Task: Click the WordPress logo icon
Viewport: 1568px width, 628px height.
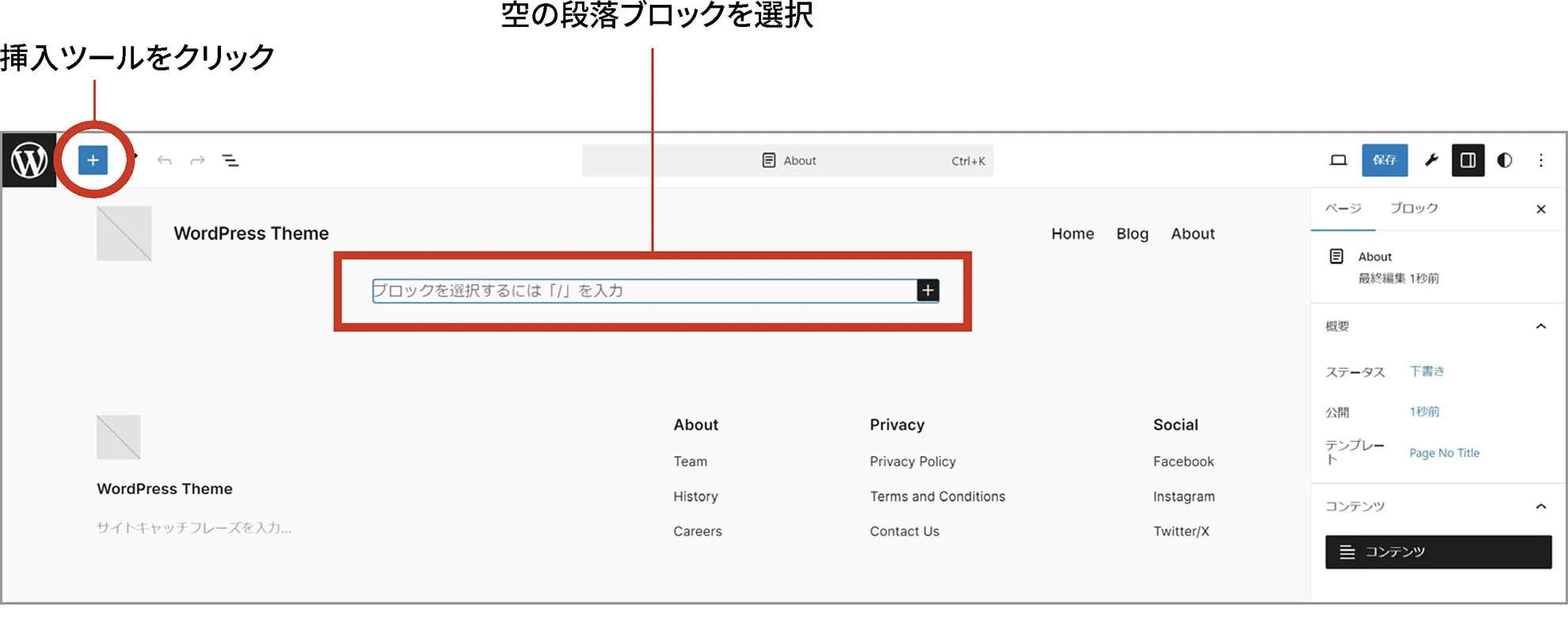Action: pyautogui.click(x=29, y=161)
